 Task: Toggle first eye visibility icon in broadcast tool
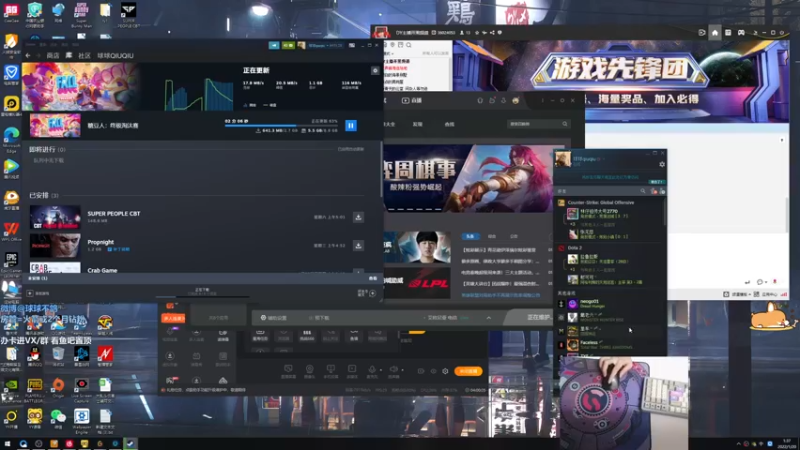(420, 371)
